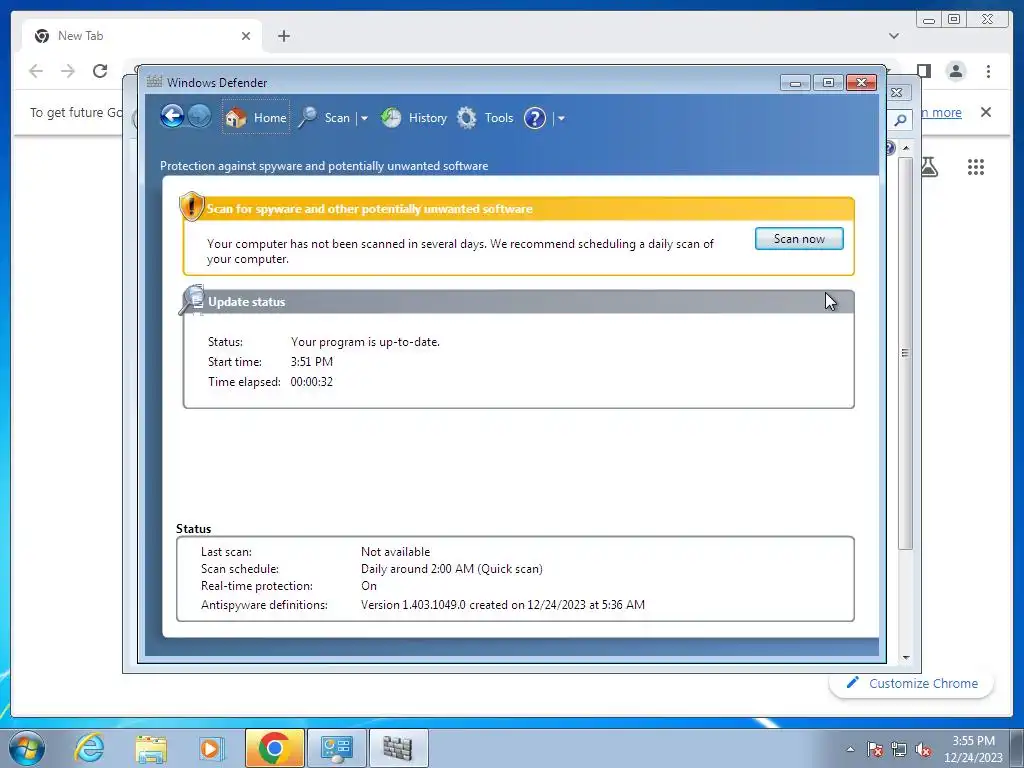The width and height of the screenshot is (1024, 768).
Task: Click scroll down arrow in the behind window
Action: tap(905, 658)
